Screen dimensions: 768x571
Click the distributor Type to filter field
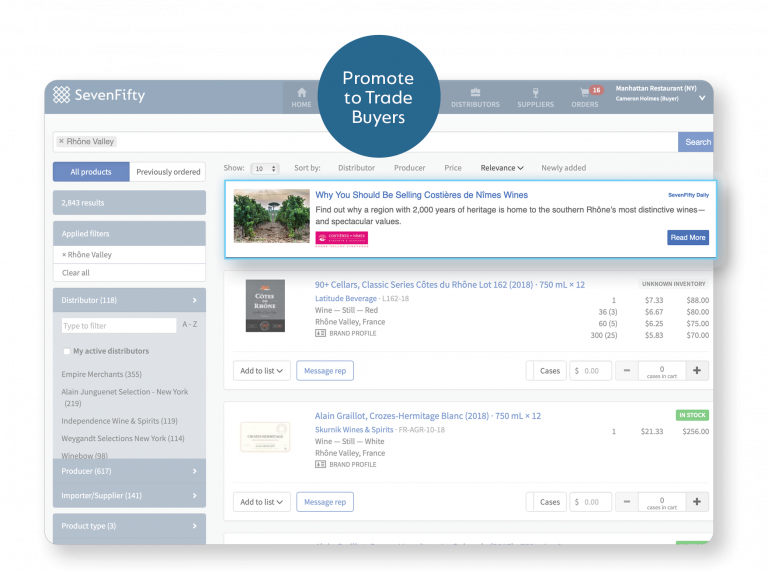[x=119, y=326]
